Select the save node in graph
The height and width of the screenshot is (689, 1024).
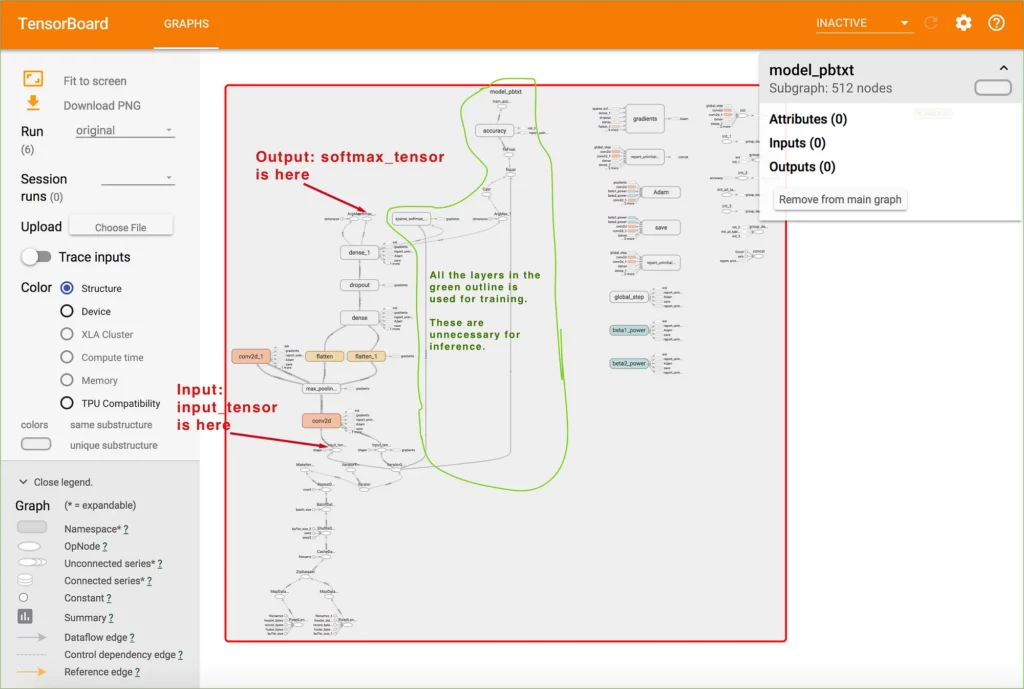pyautogui.click(x=661, y=227)
